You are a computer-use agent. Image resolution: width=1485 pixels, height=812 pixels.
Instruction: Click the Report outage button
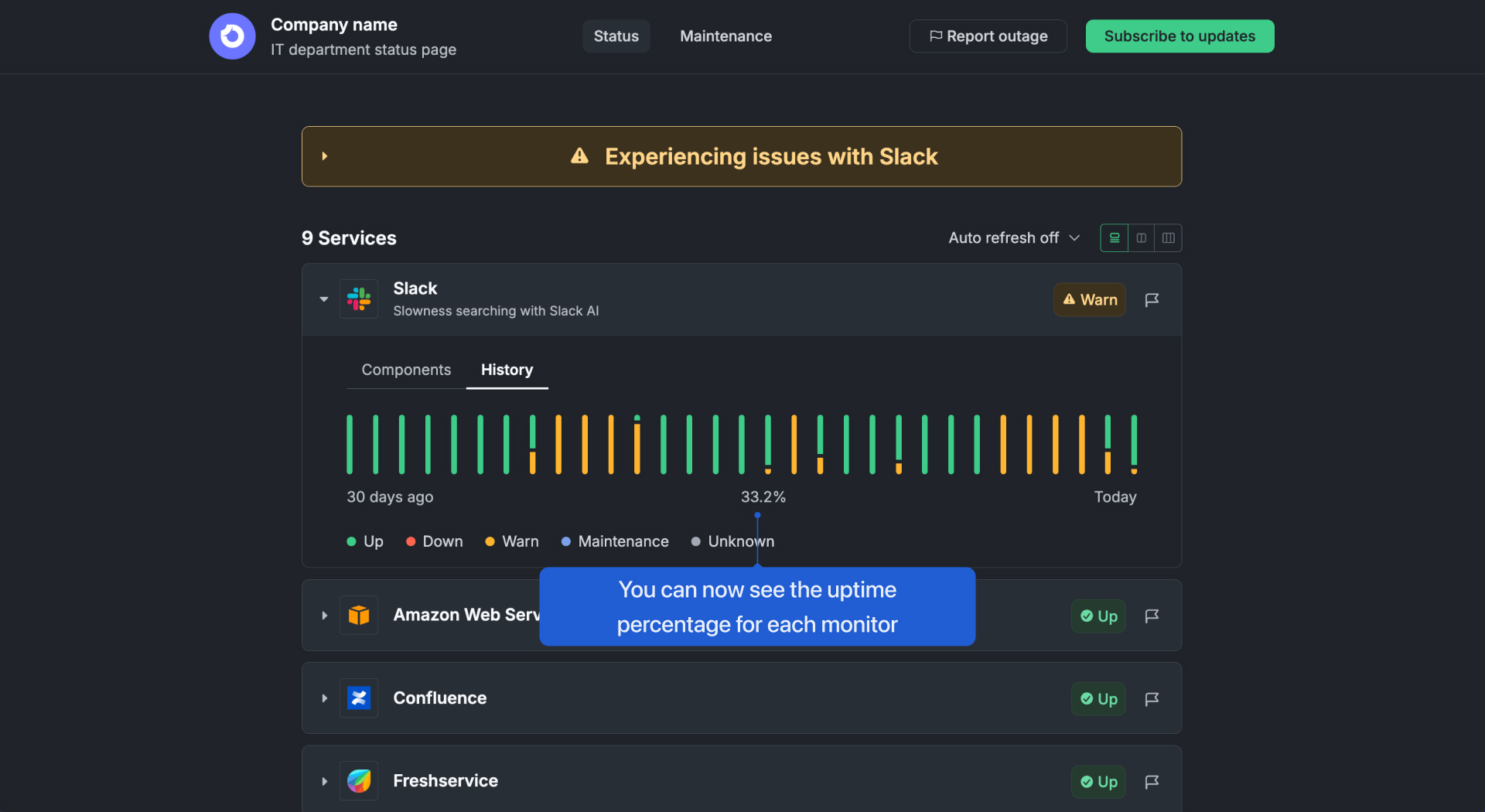click(x=988, y=36)
